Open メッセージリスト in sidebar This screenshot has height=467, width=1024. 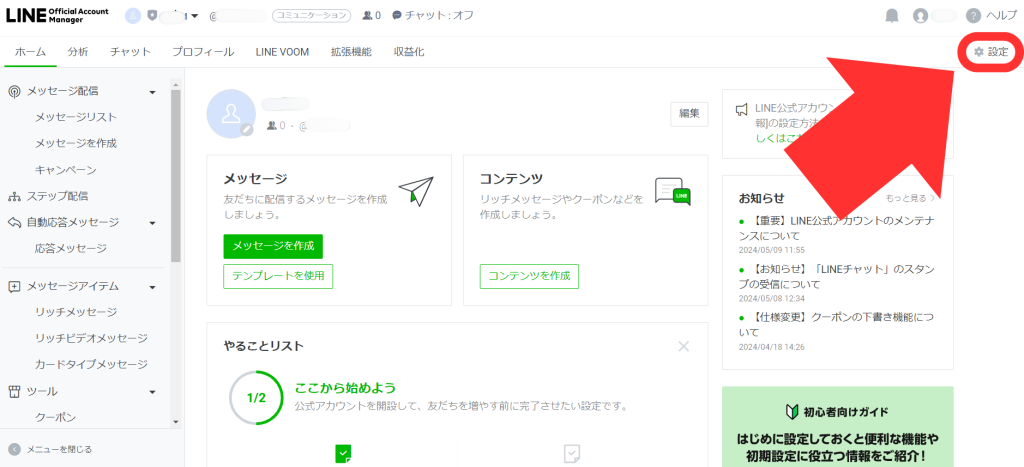76,118
